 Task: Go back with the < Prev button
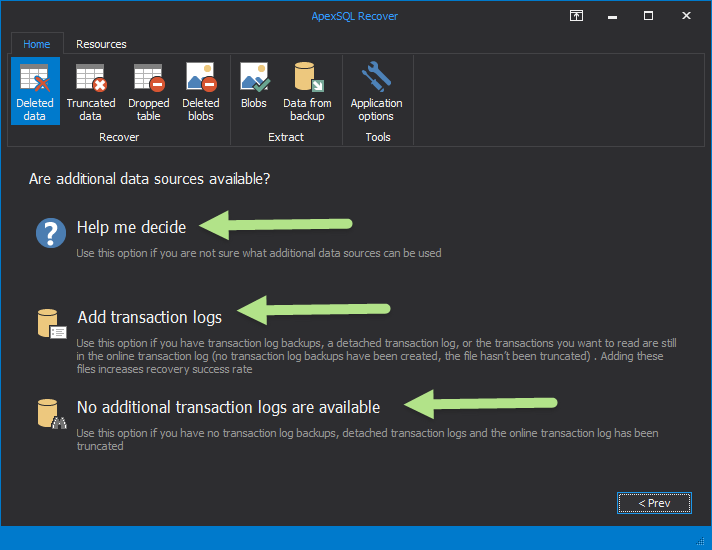[x=654, y=503]
